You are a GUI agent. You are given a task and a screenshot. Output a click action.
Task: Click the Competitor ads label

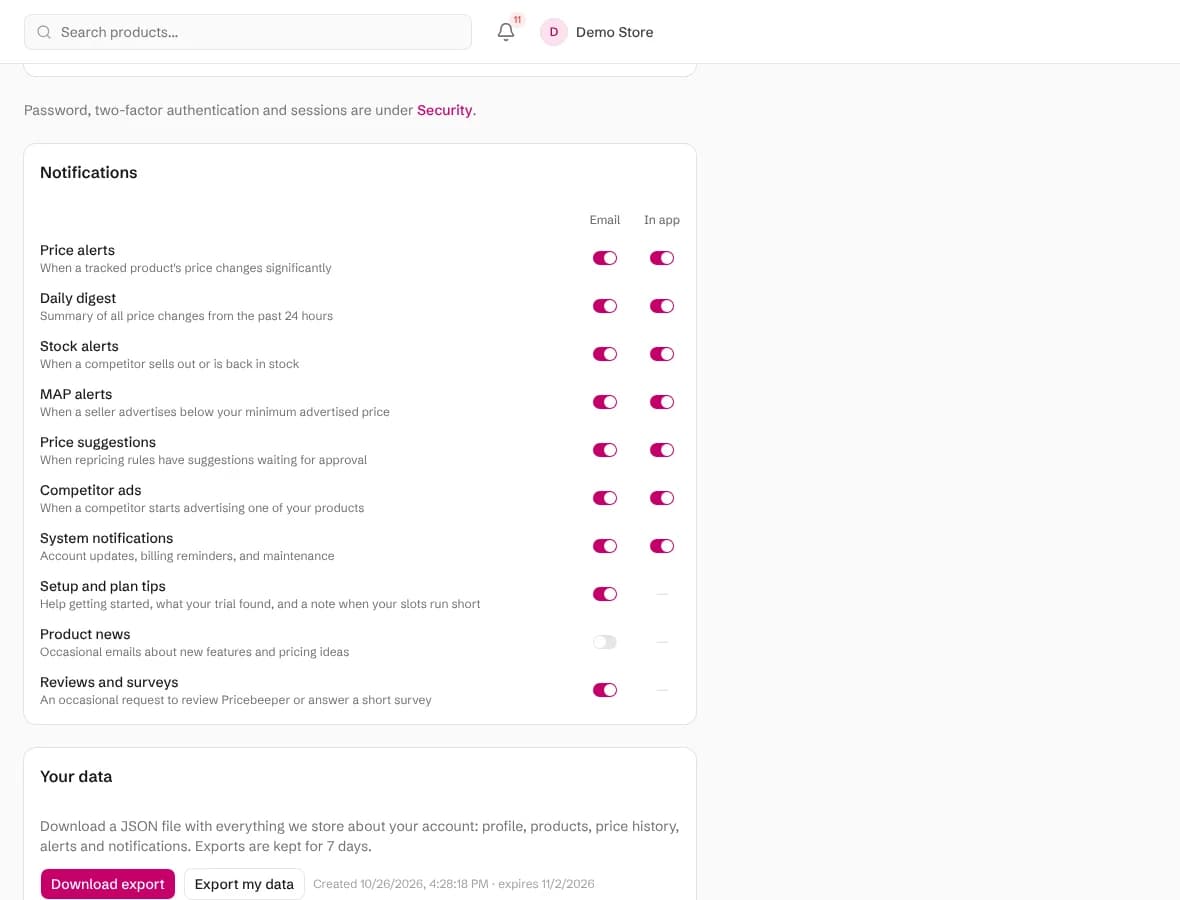[90, 491]
